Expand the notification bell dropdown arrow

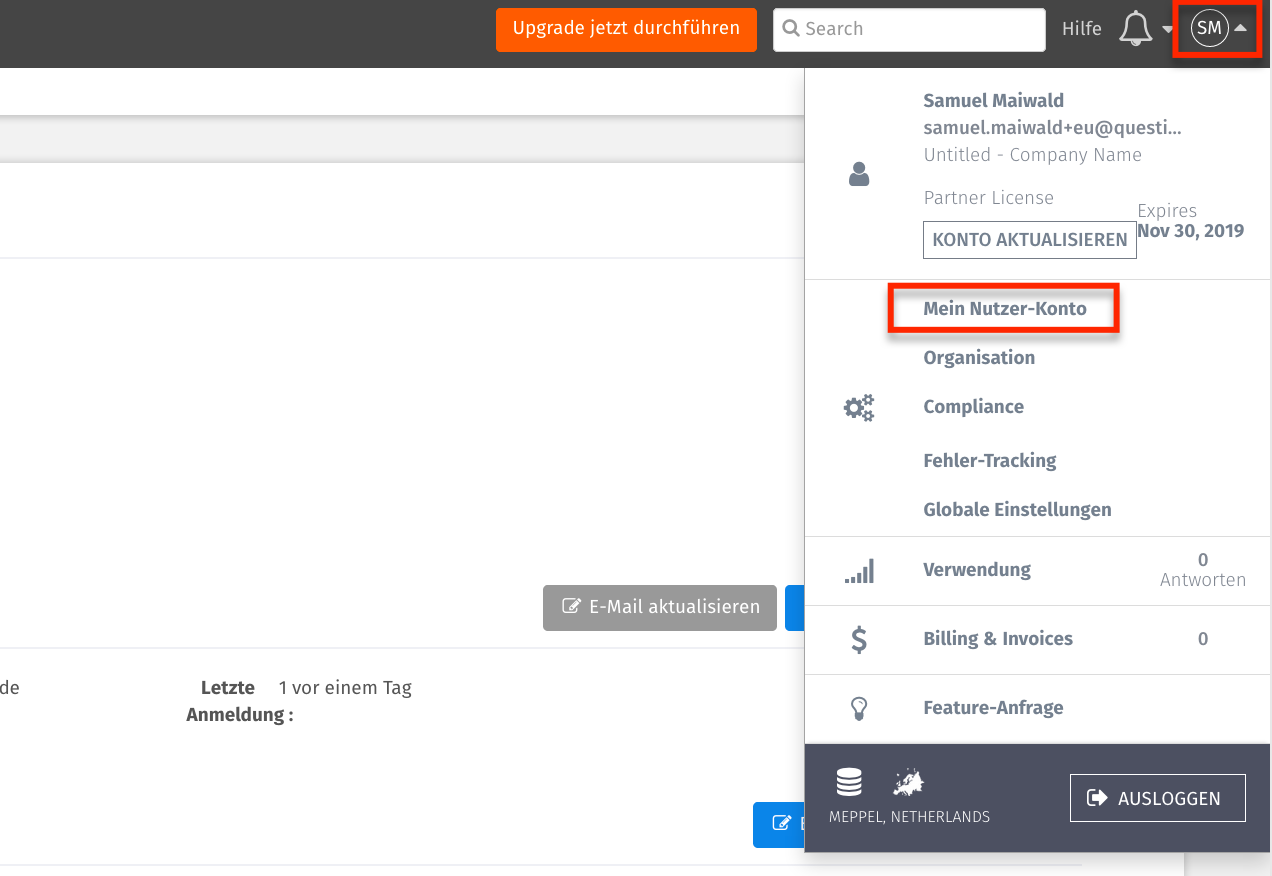pyautogui.click(x=1167, y=29)
